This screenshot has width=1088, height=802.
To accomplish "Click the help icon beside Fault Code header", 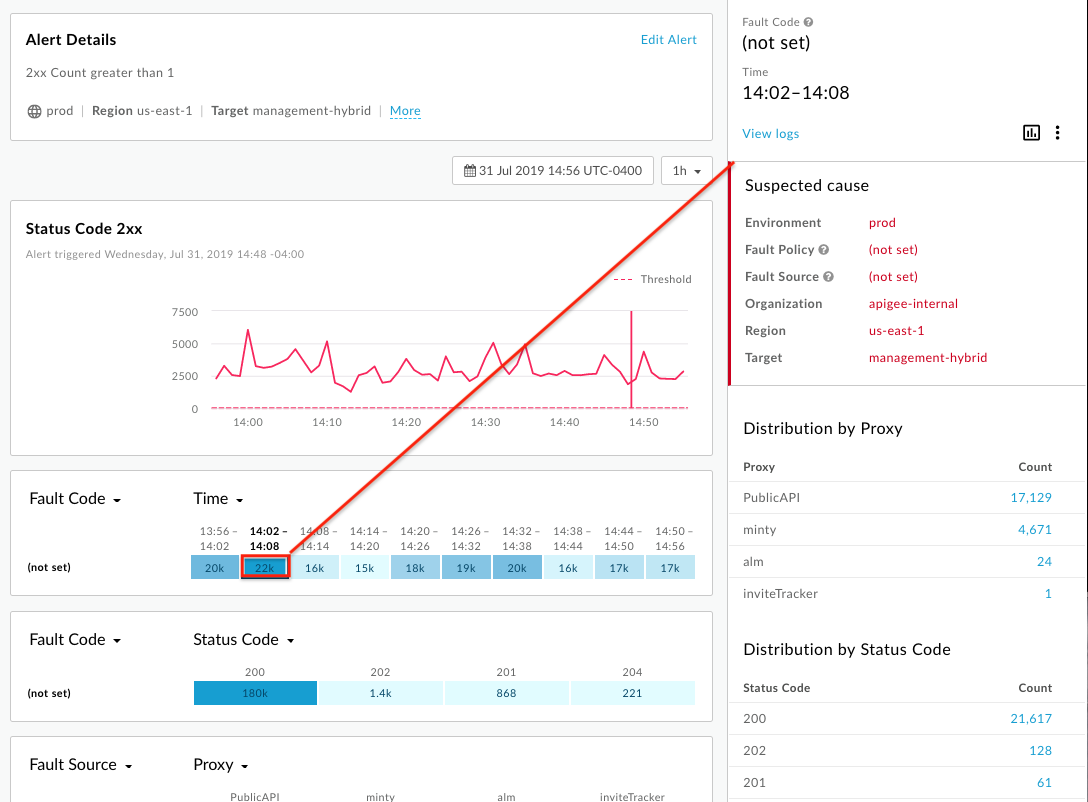I will [x=807, y=21].
